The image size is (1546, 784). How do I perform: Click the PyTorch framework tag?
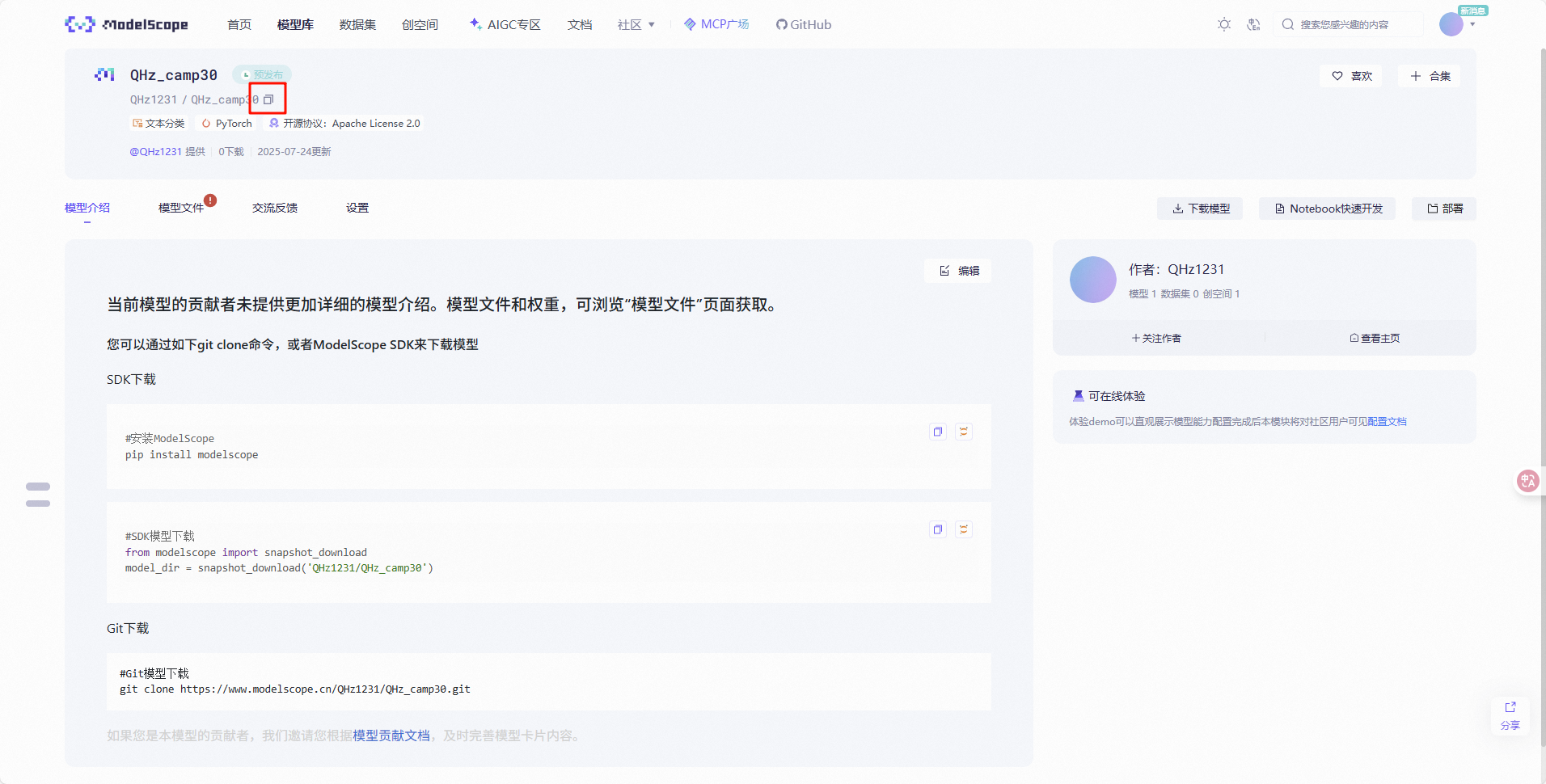coord(227,124)
